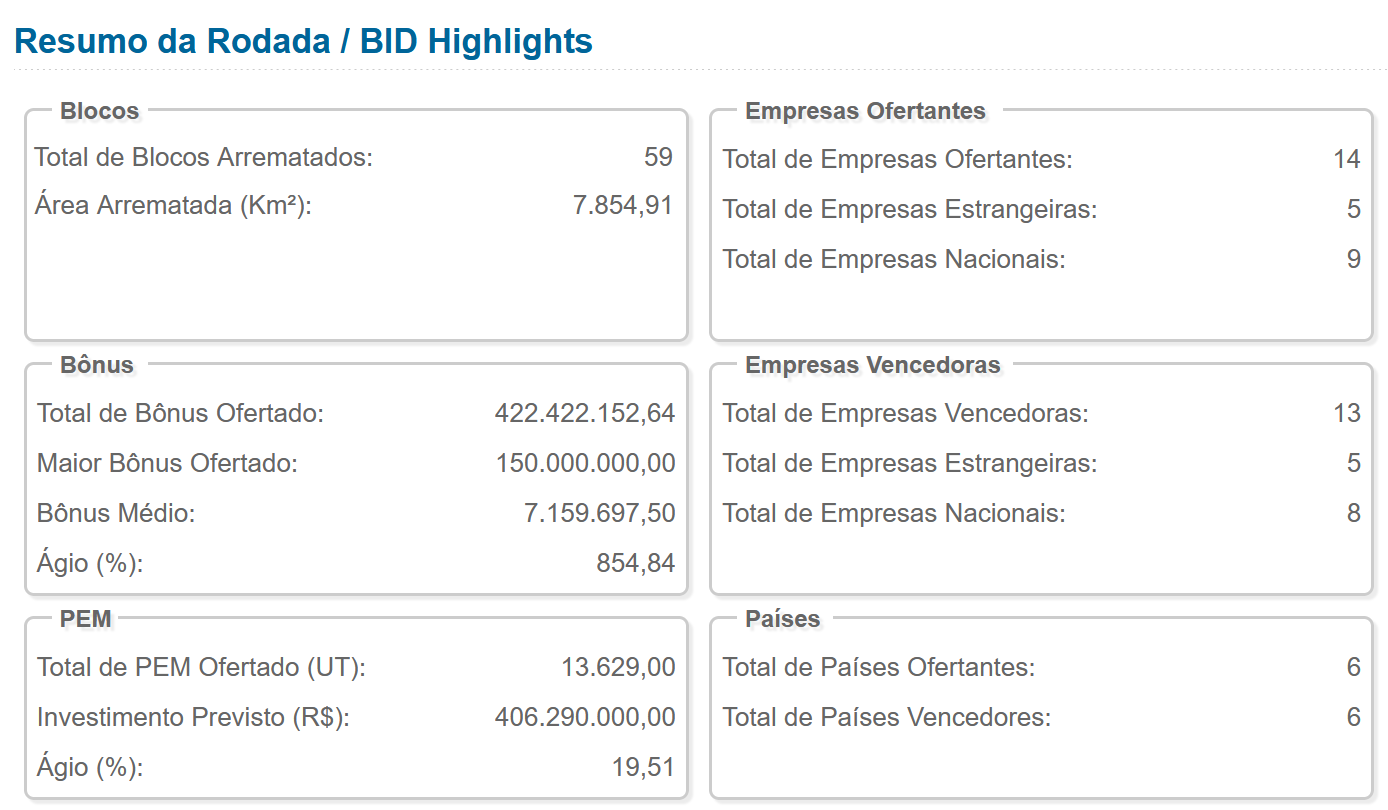The height and width of the screenshot is (810, 1388).
Task: Click the Empresas Vencedoras section title
Action: point(872,365)
